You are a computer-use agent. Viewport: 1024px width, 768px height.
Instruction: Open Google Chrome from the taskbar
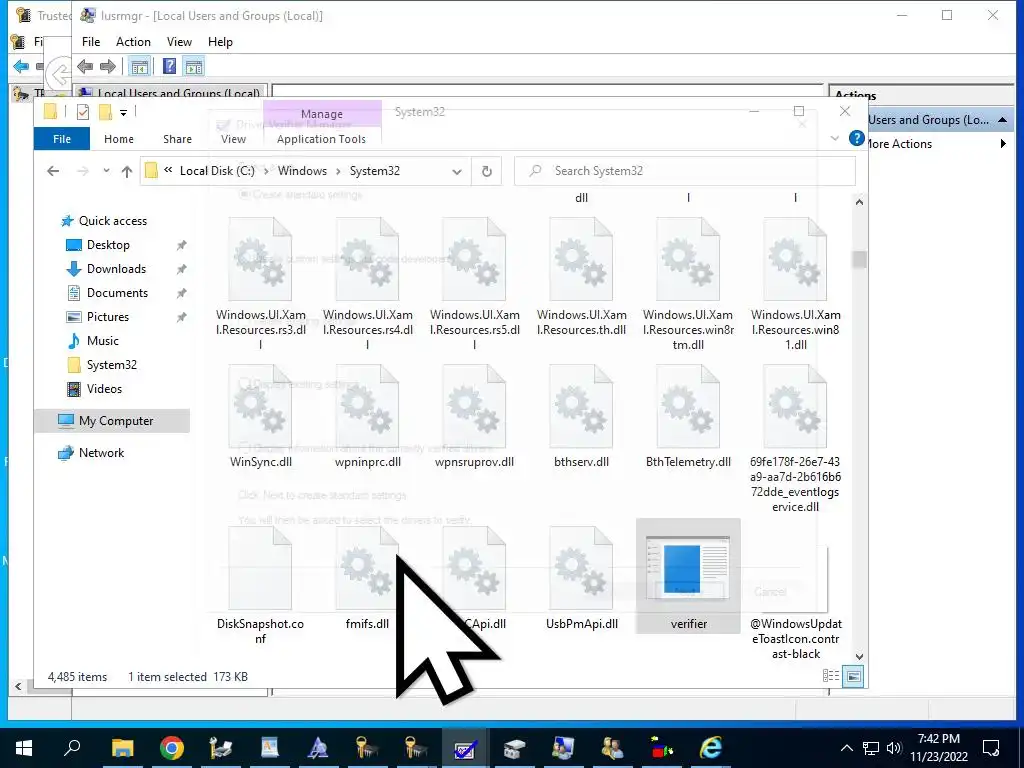tap(171, 748)
